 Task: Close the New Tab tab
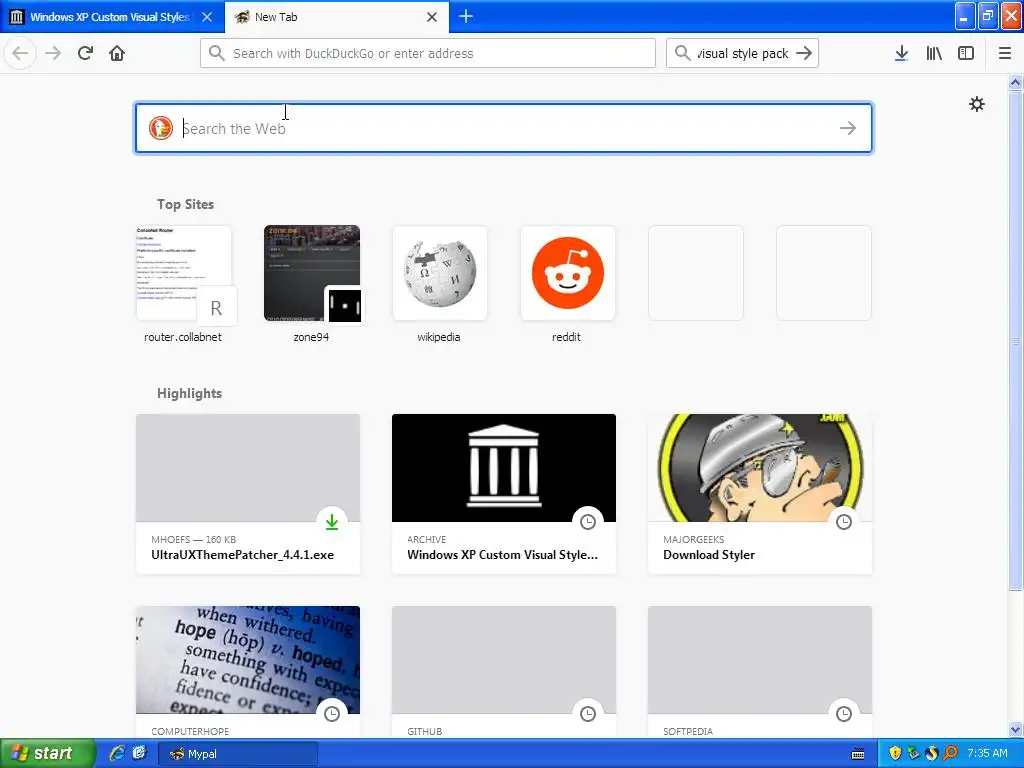point(432,17)
